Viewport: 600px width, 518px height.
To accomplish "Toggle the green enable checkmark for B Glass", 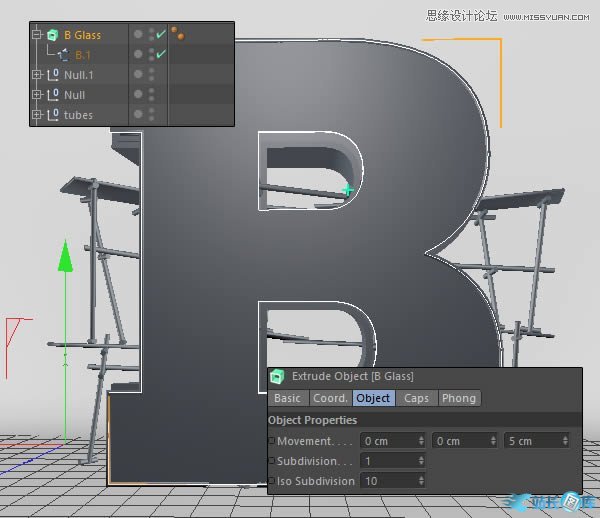I will (160, 35).
